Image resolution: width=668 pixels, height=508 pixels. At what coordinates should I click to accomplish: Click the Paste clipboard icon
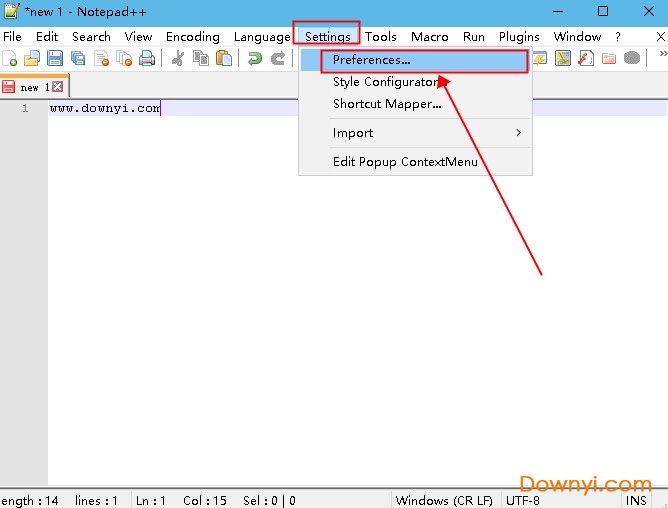click(224, 58)
